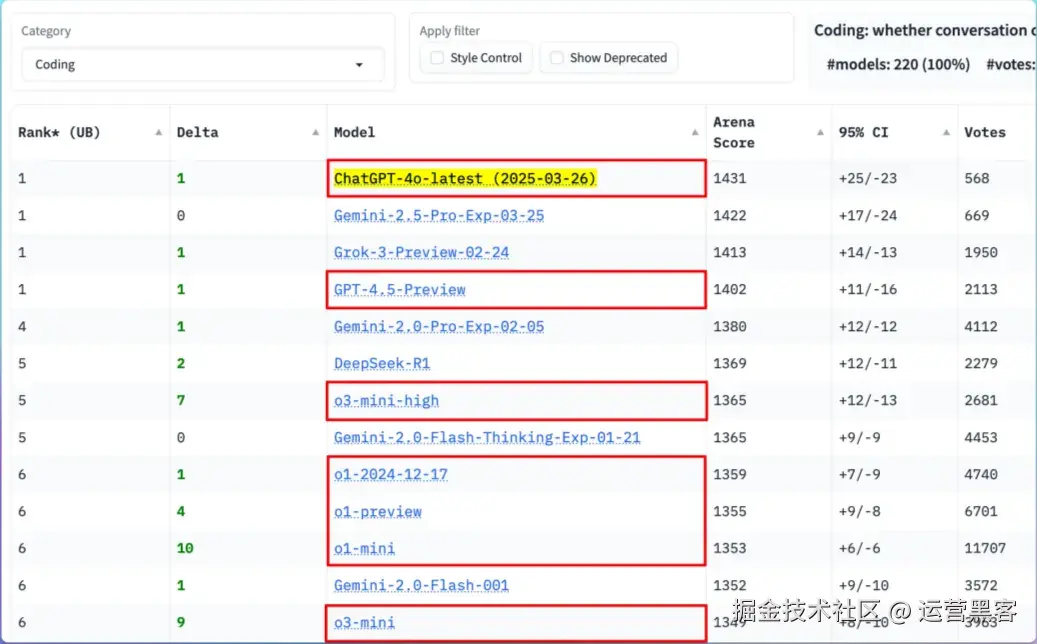
Task: Click the Arena Score value 1355
Action: coord(729,512)
